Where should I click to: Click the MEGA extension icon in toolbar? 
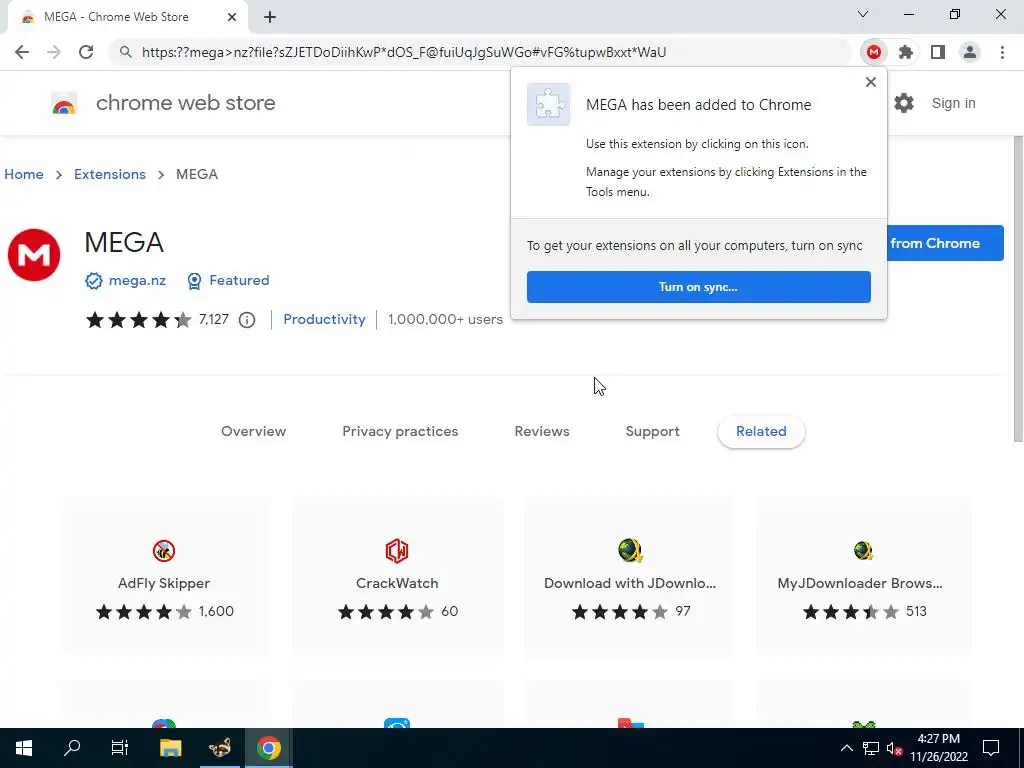(874, 52)
